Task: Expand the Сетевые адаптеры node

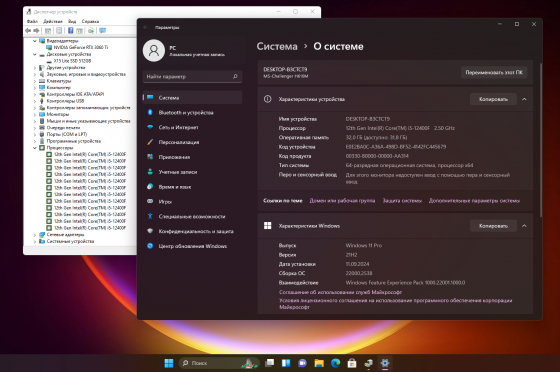Action: 35,235
